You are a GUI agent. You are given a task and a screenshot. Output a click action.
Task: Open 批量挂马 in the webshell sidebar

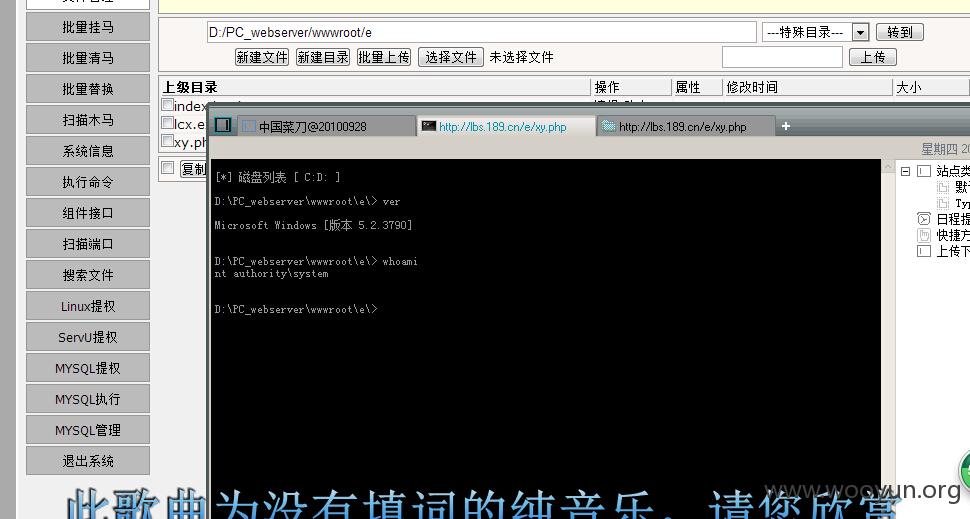click(88, 27)
